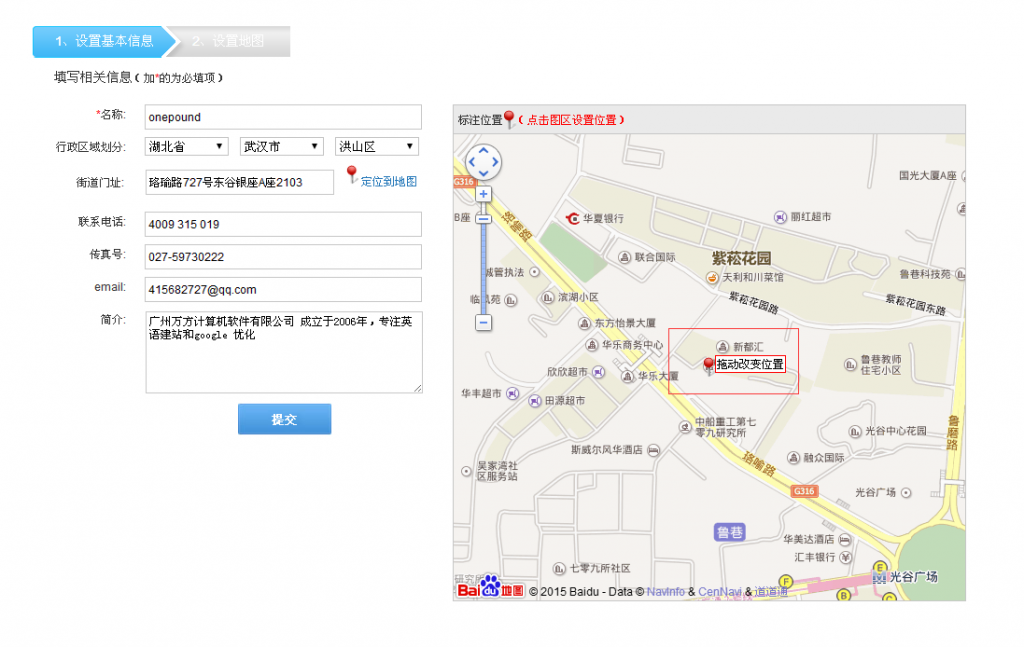The image size is (1024, 647).
Task: Click the 七零九所社区 residence icon
Action: [x=560, y=569]
